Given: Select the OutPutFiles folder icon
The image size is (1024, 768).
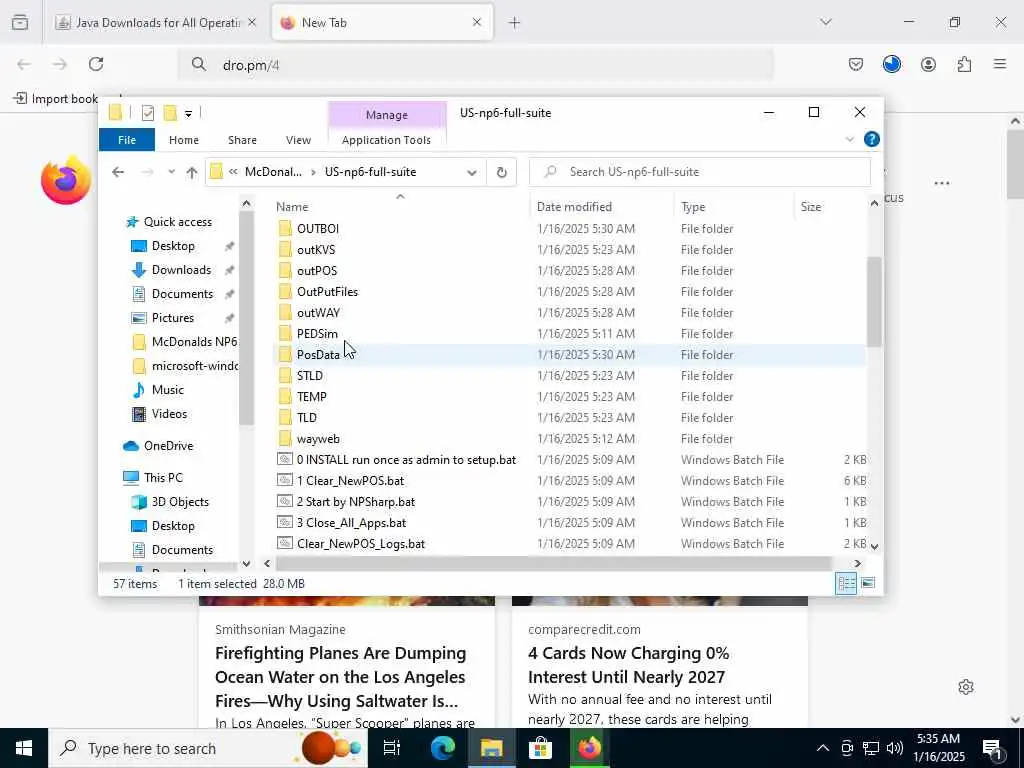Looking at the screenshot, I should click(x=285, y=291).
